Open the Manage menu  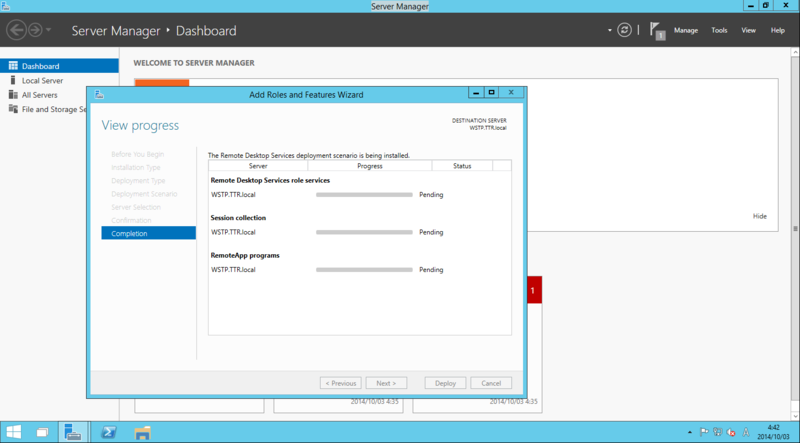[686, 30]
